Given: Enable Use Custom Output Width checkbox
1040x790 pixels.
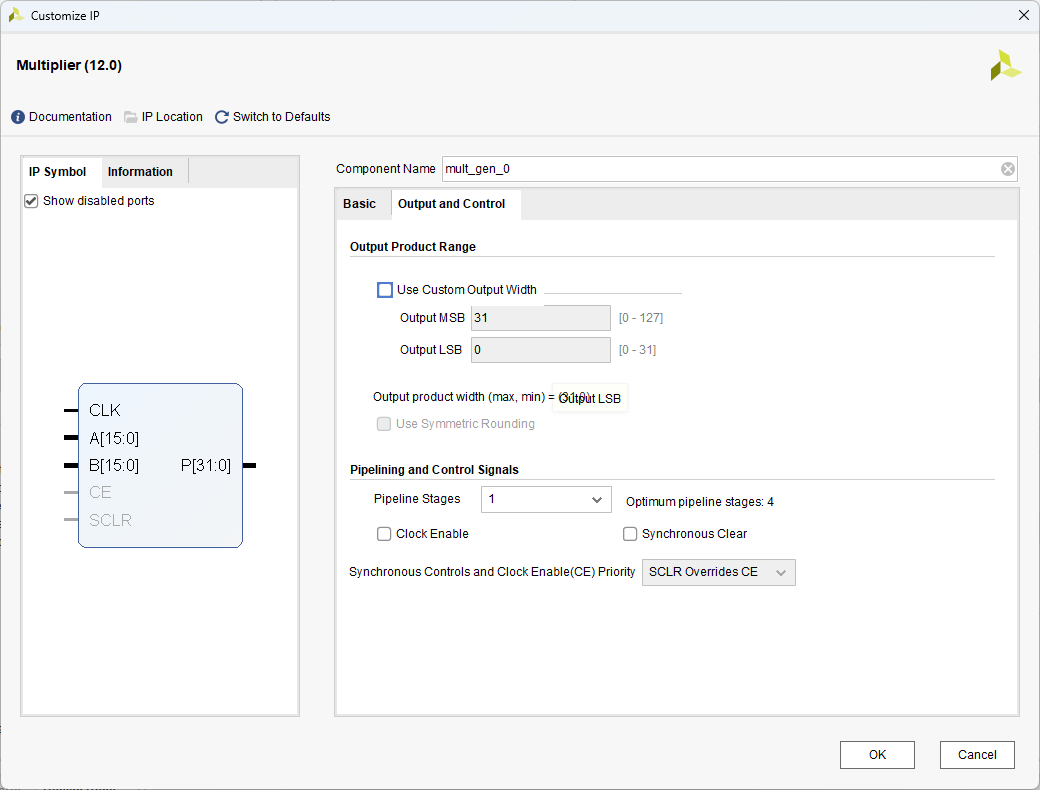Looking at the screenshot, I should pos(385,290).
